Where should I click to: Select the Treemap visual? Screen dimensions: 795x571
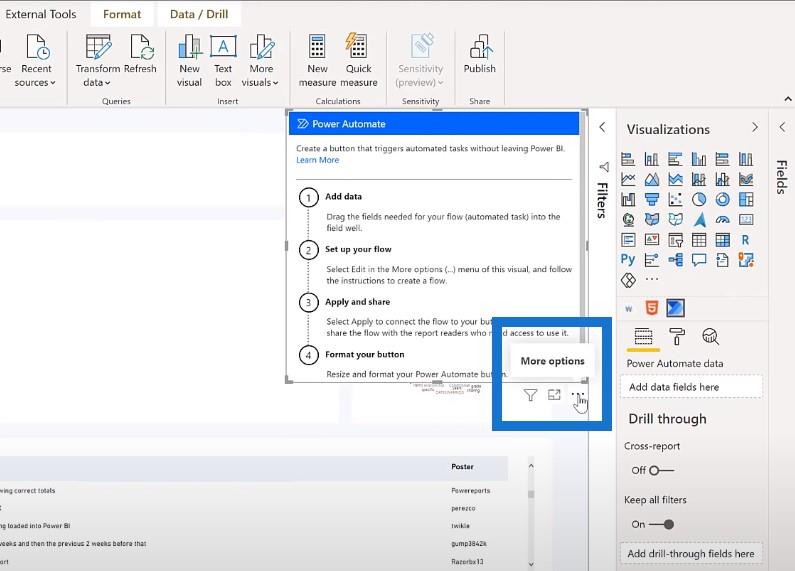(746, 199)
